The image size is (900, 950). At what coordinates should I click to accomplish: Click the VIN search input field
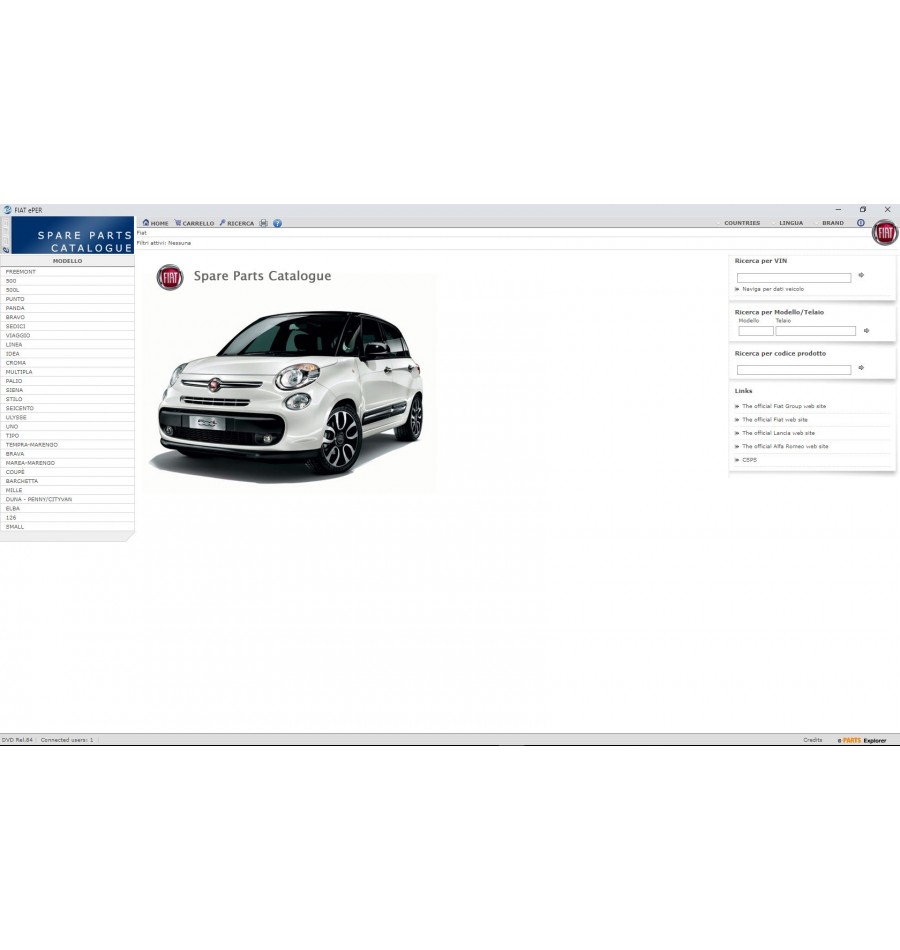(x=794, y=277)
